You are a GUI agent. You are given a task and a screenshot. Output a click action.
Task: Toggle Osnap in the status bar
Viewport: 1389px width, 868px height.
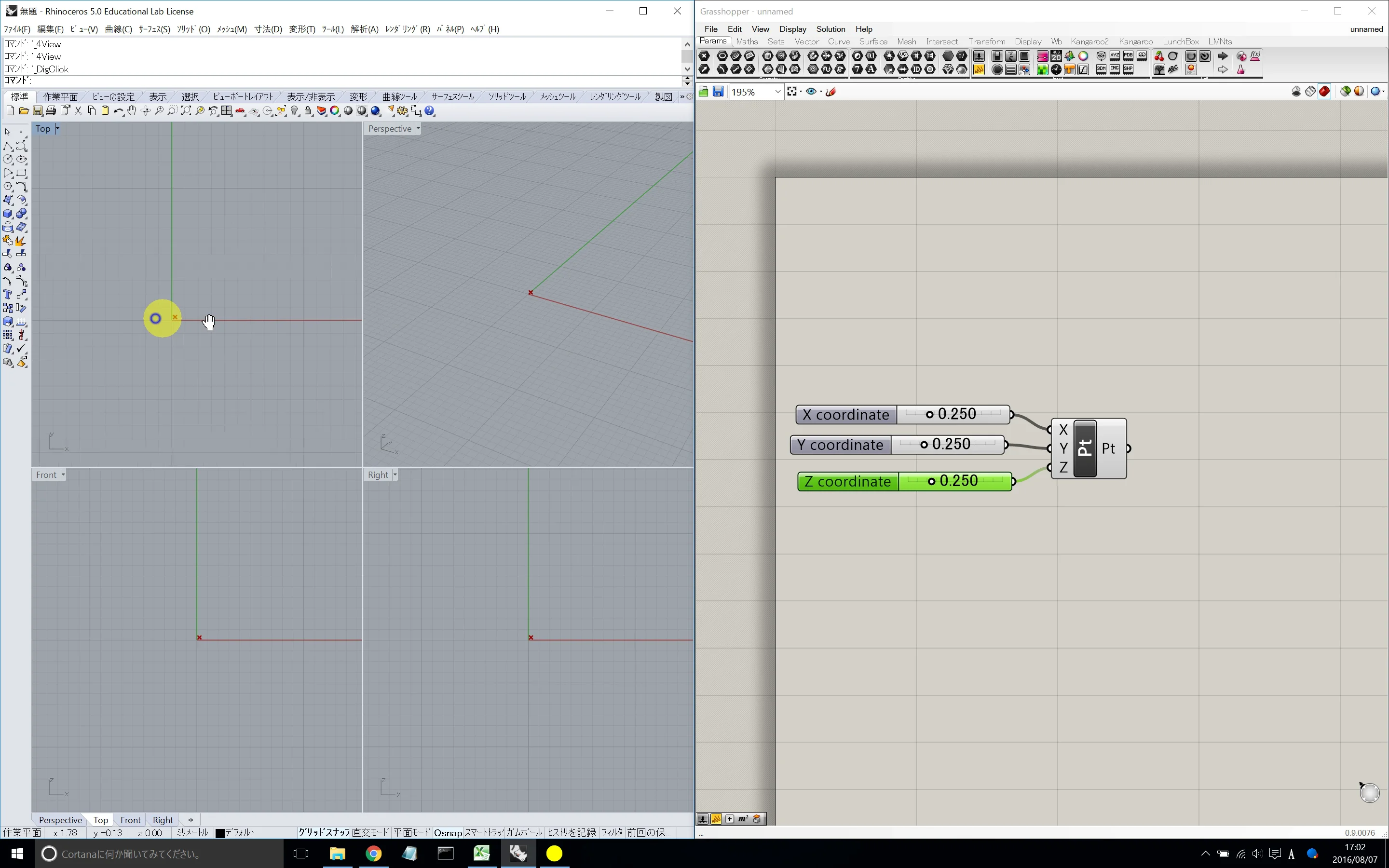447,832
